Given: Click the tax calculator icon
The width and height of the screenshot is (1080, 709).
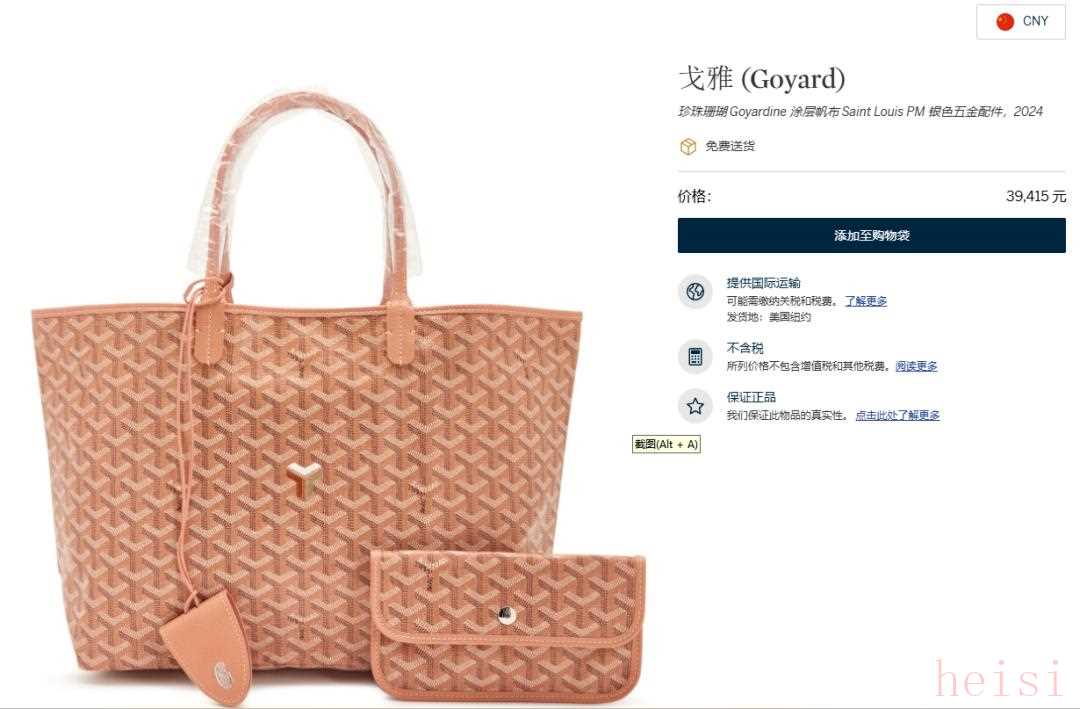Looking at the screenshot, I should tap(695, 357).
